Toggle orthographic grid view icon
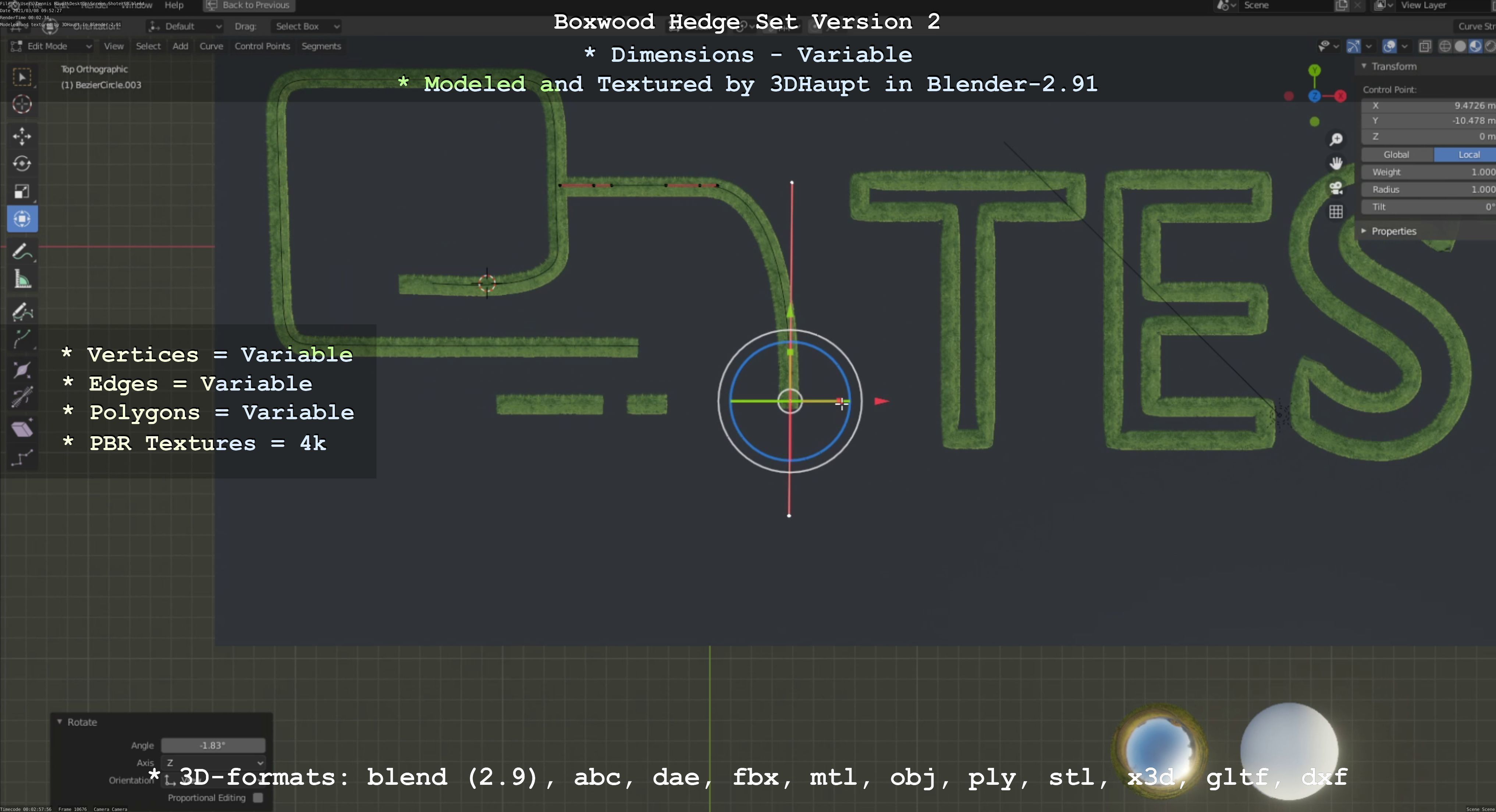 (x=1336, y=212)
